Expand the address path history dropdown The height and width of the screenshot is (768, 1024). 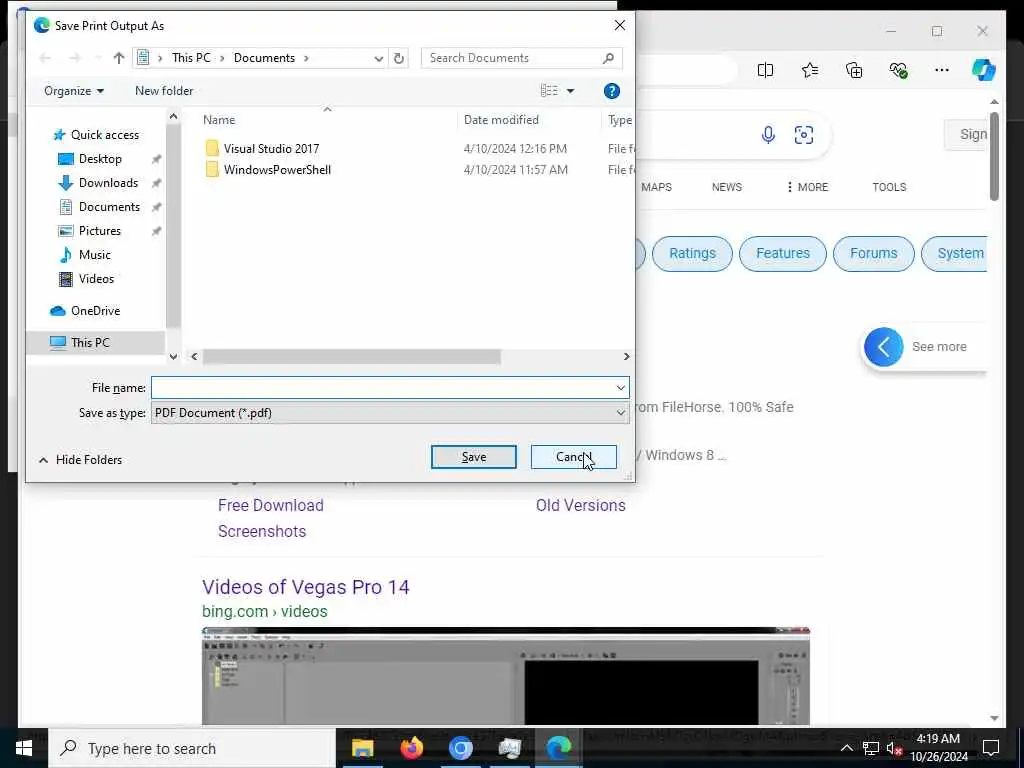tap(378, 58)
